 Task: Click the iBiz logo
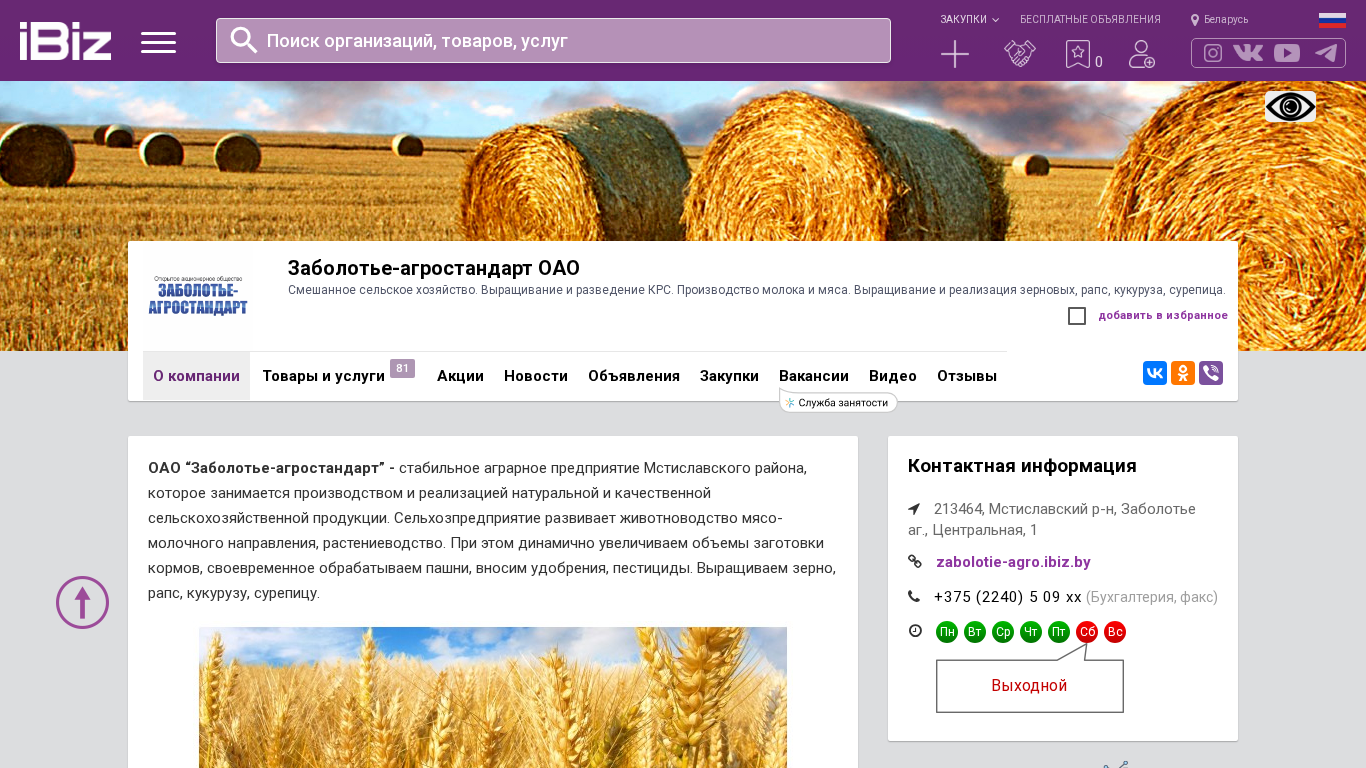coord(65,41)
